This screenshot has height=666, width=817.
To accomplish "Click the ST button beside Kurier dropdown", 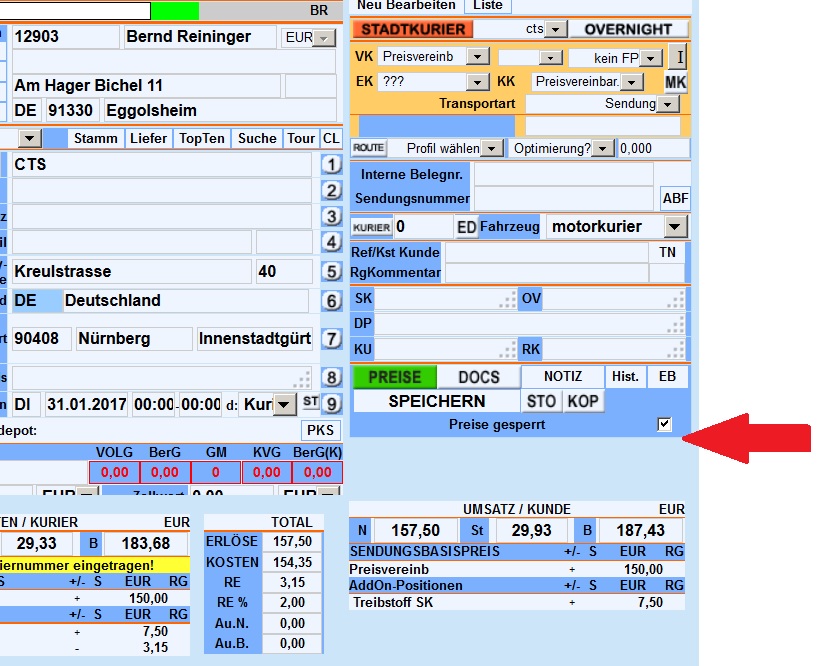I will point(311,402).
